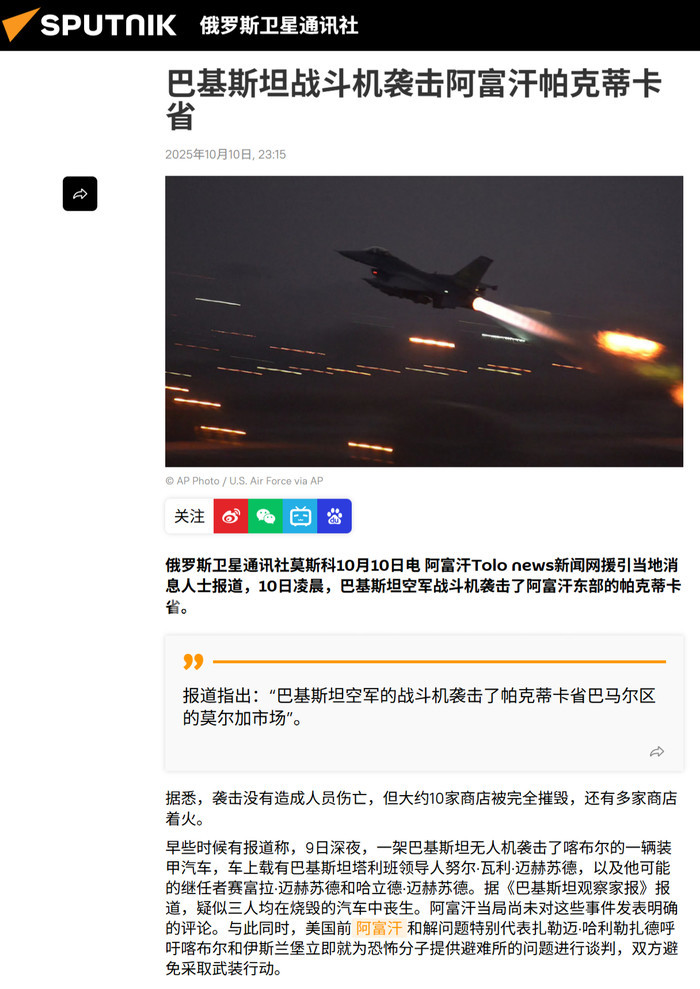Click the orange Sputnik triangle logo
The image size is (700, 989).
point(19,25)
